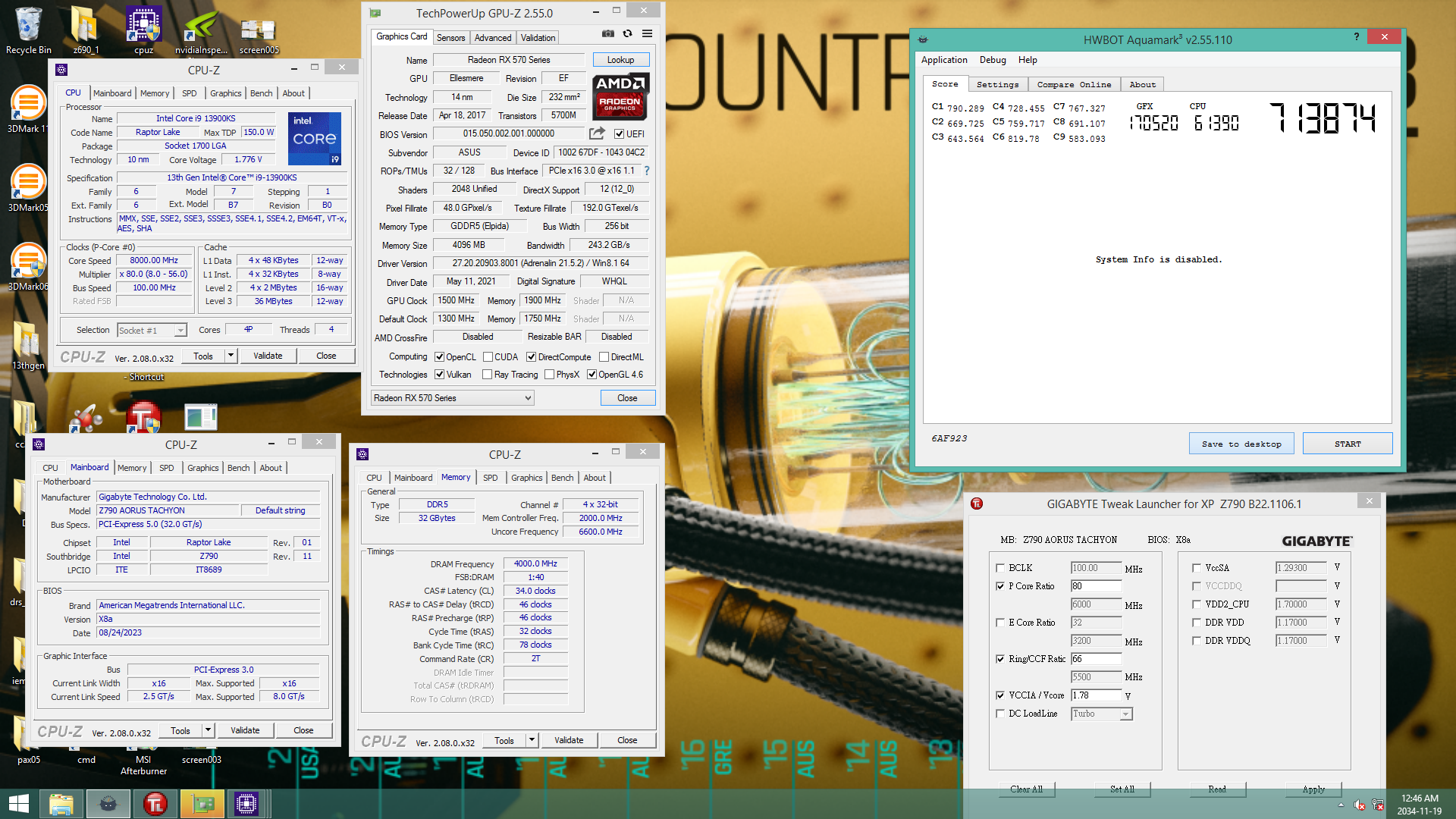Click the Lookup button in GPU-Z
Screen dimensions: 1456x819
point(620,60)
